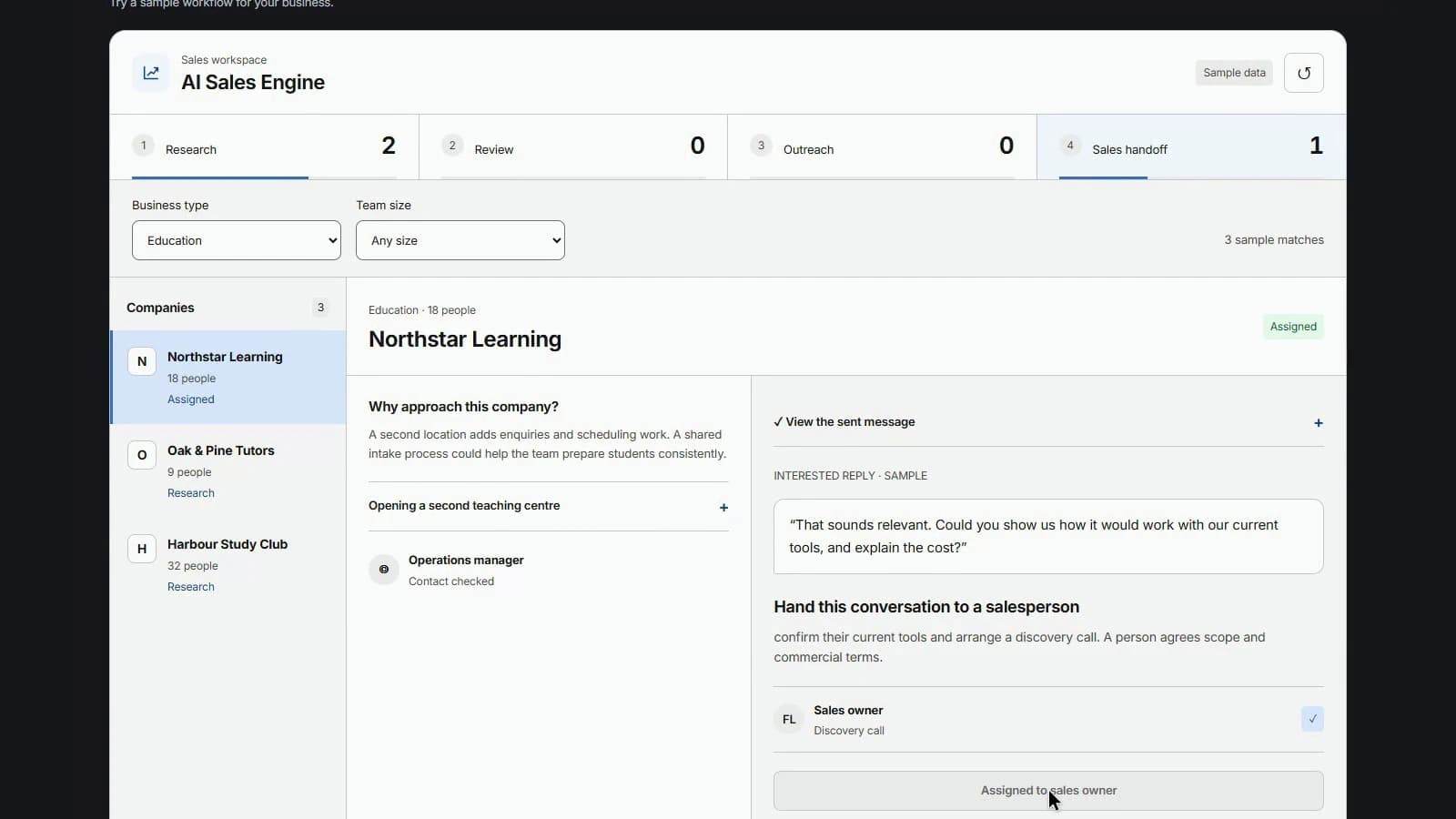Screen dimensions: 1456x819
Task: Expand Opening a second teaching centre details
Action: coord(549,506)
